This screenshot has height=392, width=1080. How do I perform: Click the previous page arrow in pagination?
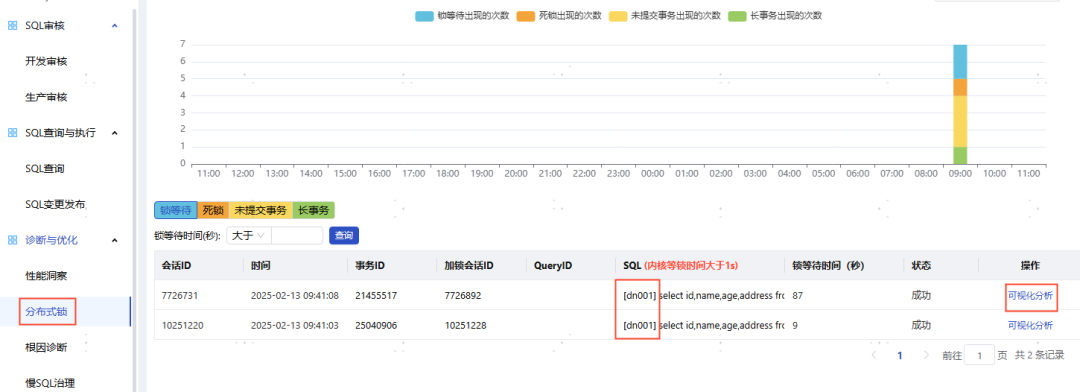pos(874,355)
